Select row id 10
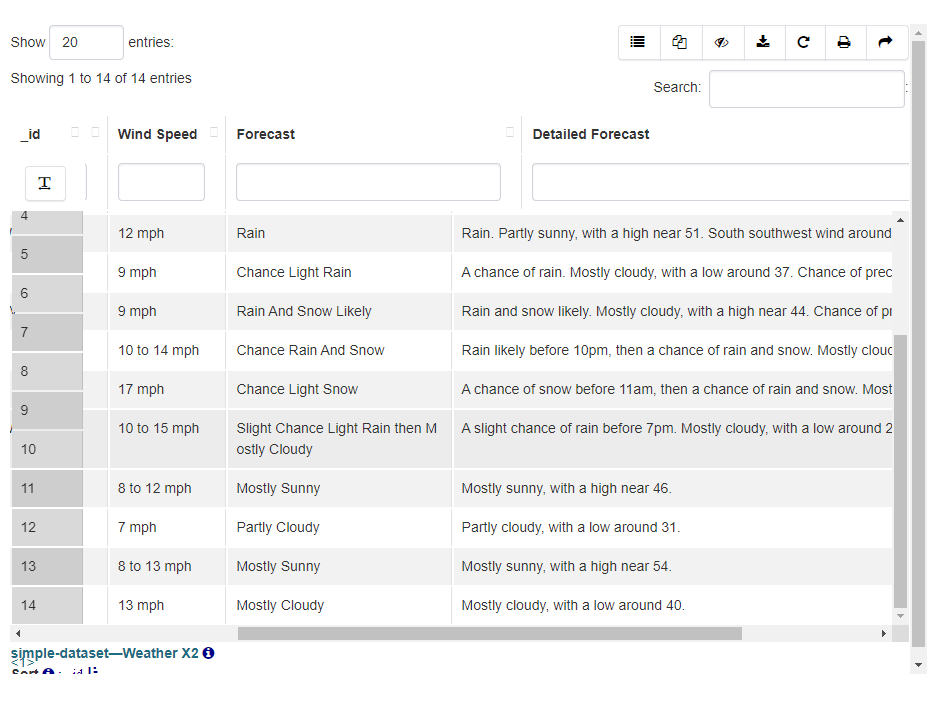The height and width of the screenshot is (704, 934). 47,449
